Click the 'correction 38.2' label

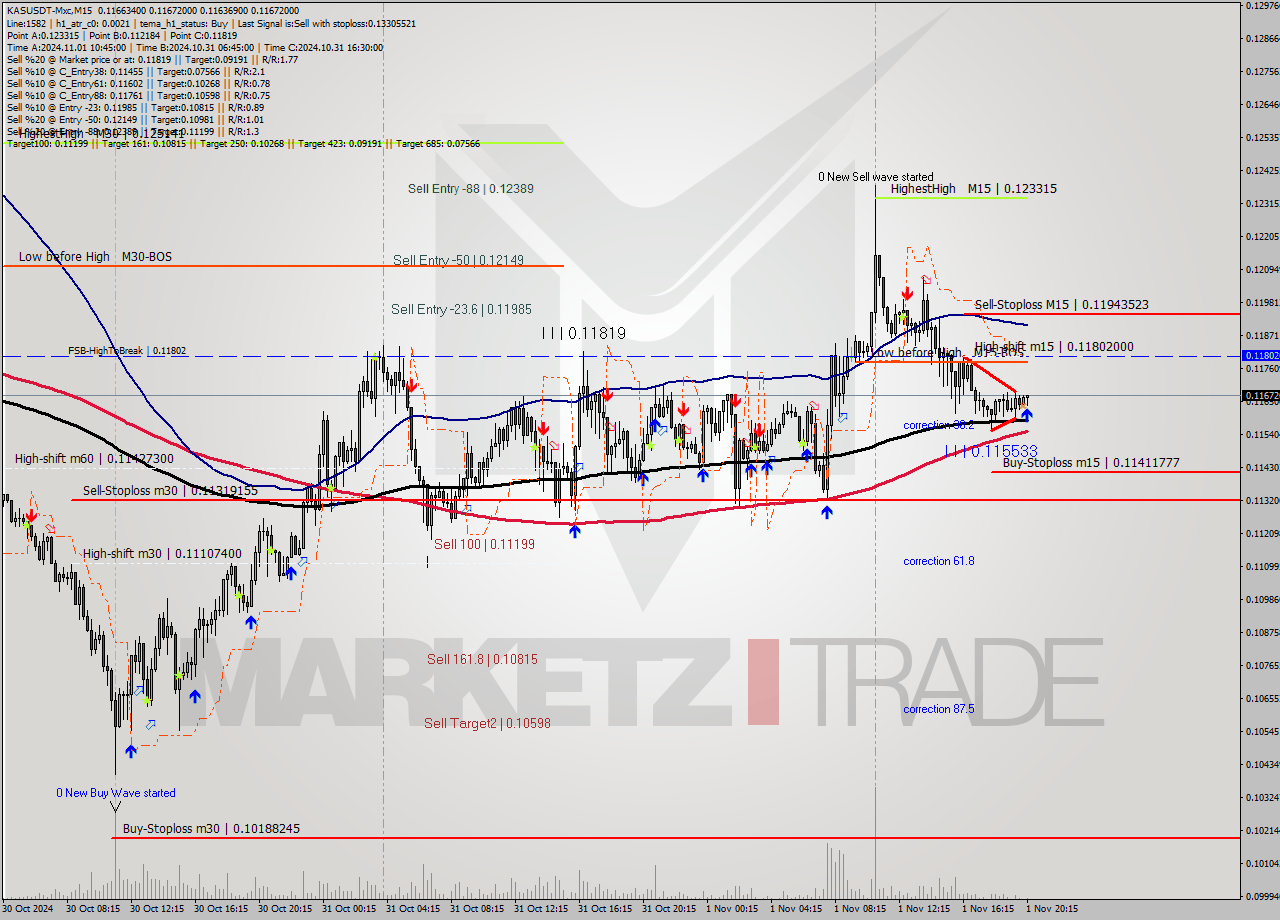tap(938, 426)
